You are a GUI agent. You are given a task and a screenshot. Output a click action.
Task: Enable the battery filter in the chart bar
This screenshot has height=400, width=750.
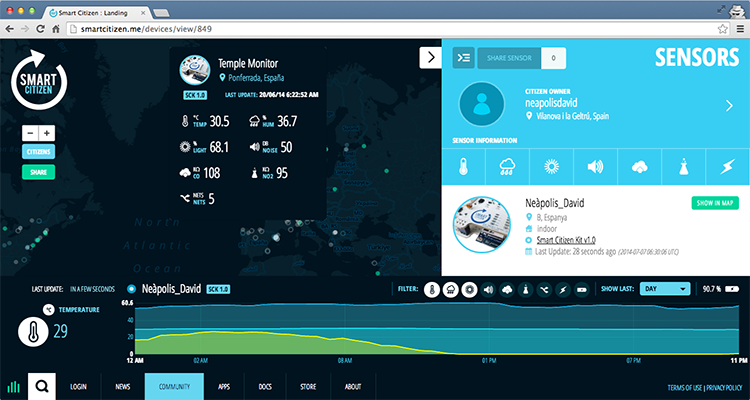coord(582,289)
